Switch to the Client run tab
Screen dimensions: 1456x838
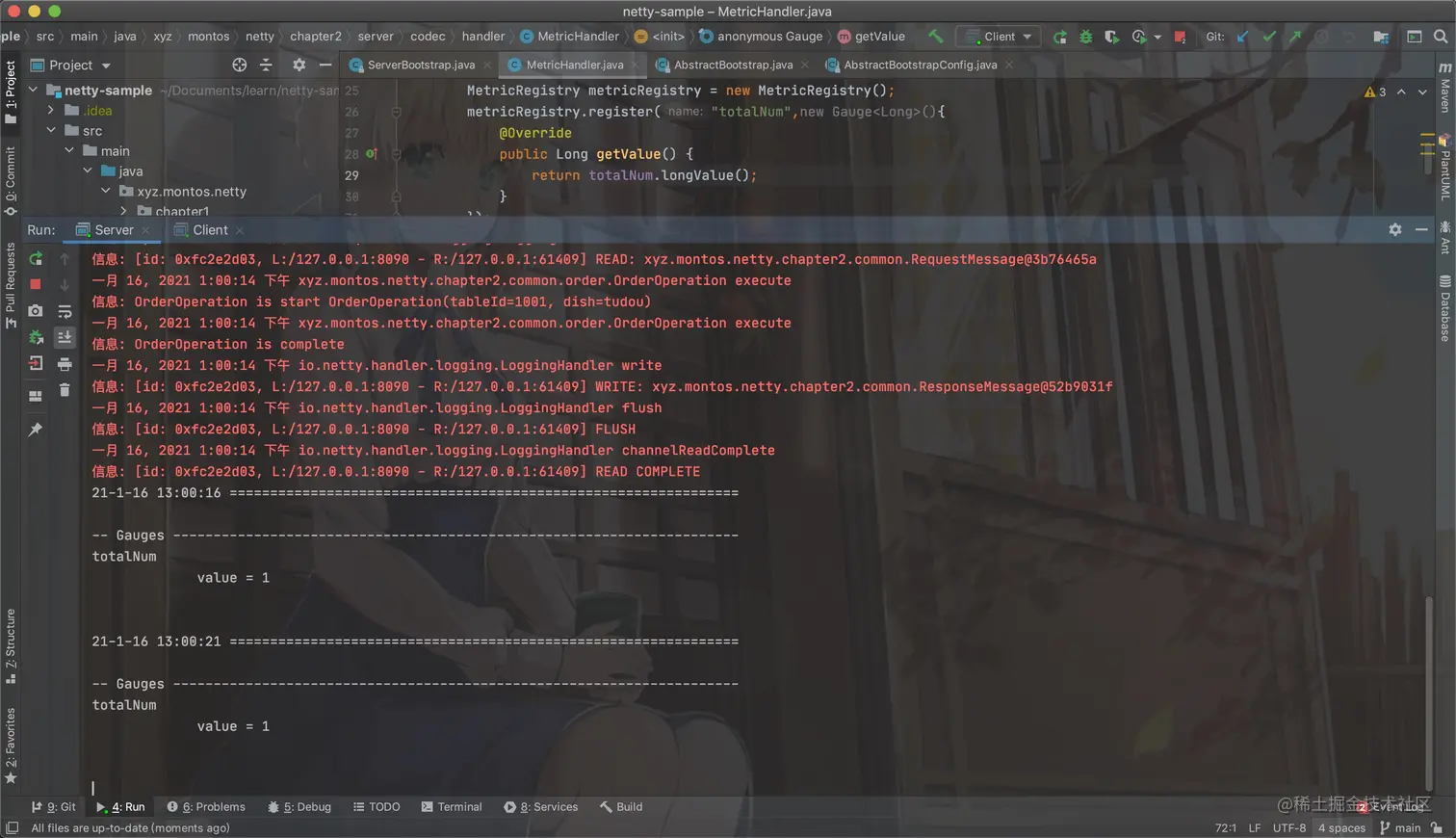(210, 229)
